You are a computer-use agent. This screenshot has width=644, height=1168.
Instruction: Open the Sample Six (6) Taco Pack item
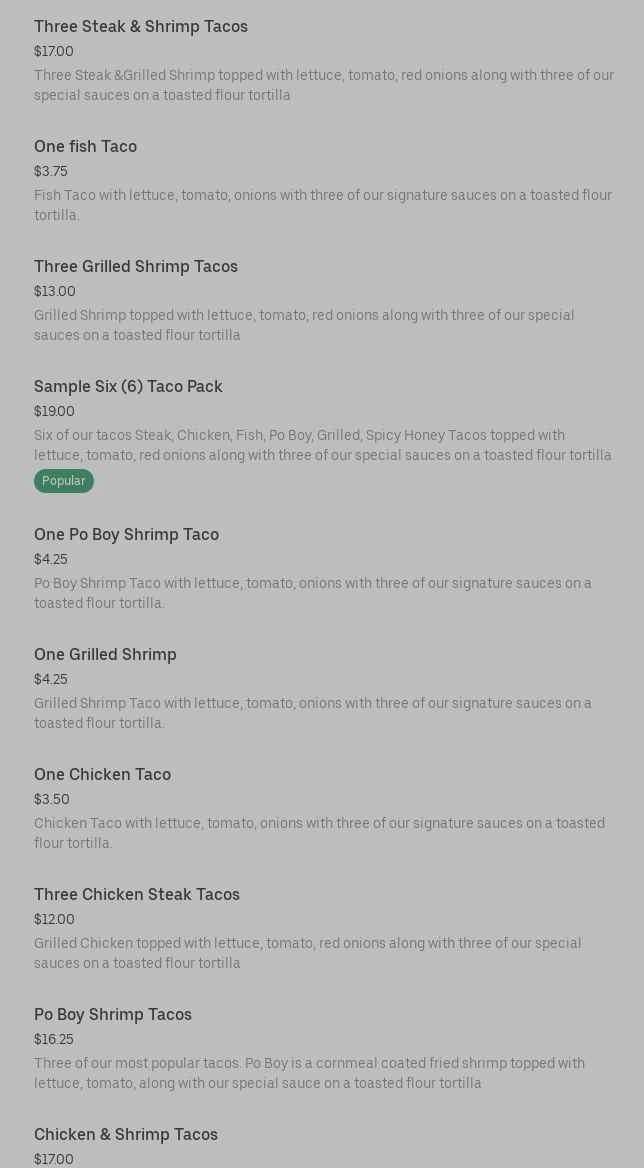128,387
